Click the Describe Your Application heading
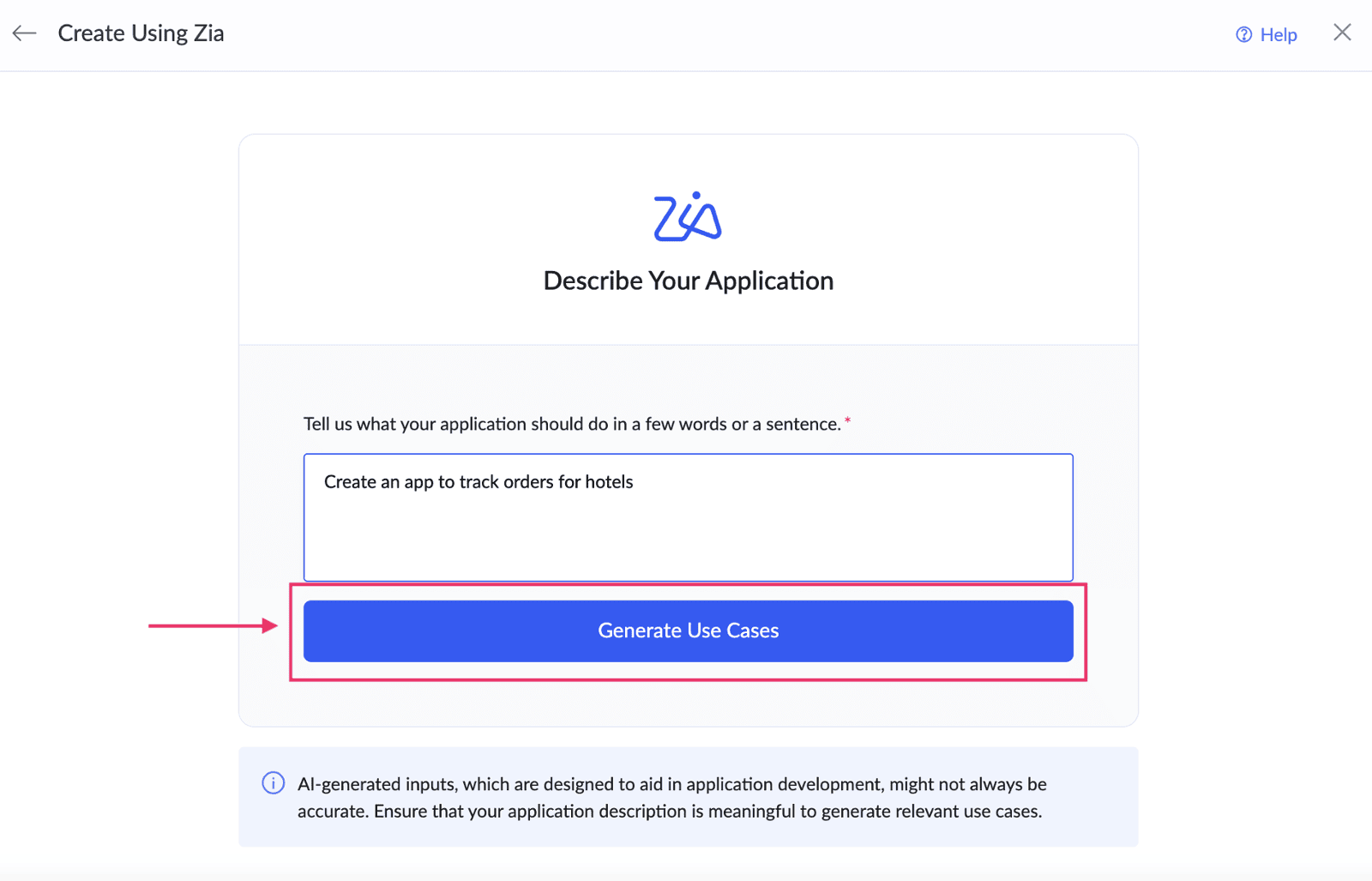1372x881 pixels. (688, 281)
